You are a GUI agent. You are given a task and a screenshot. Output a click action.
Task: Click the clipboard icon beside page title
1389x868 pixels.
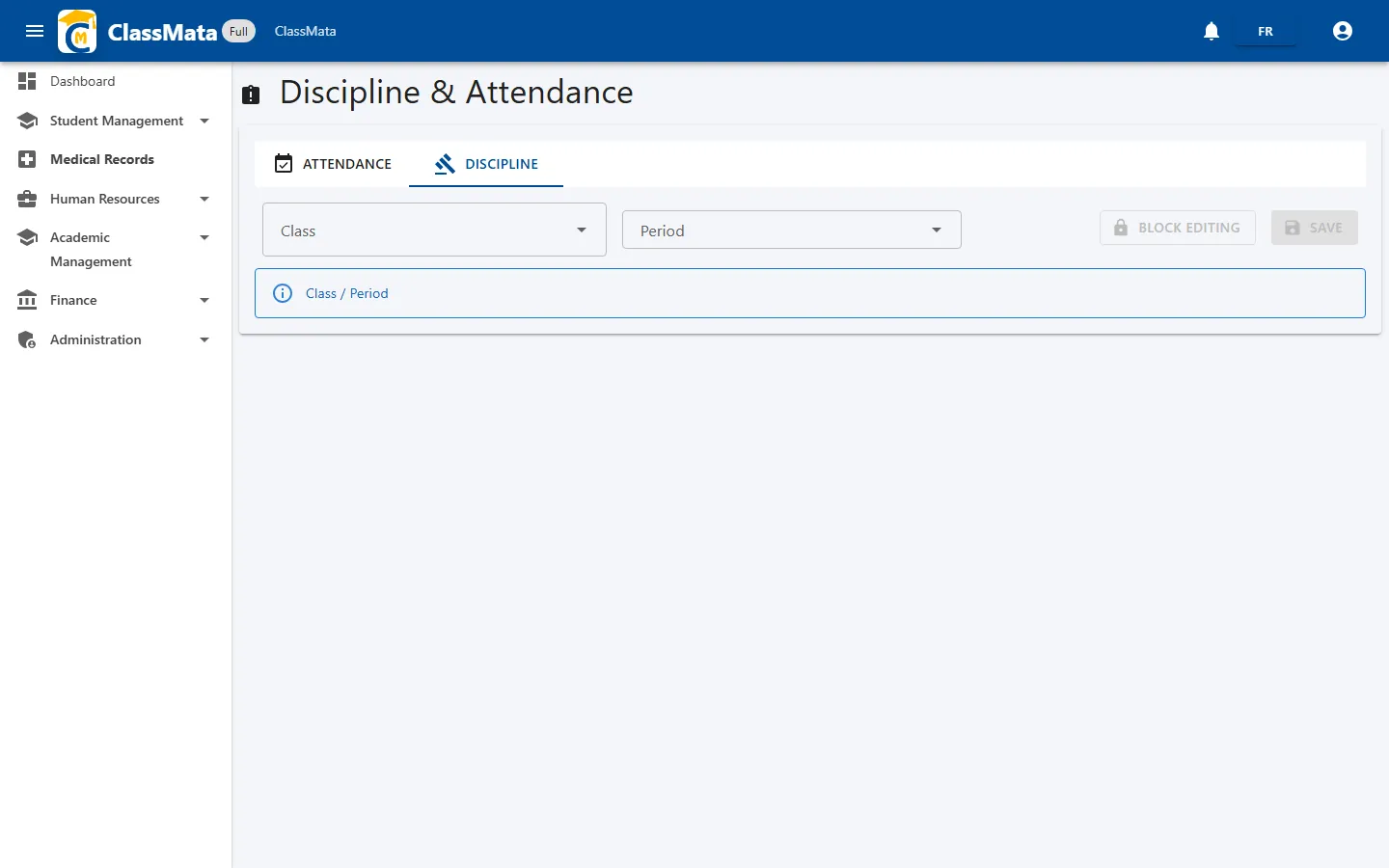click(251, 94)
